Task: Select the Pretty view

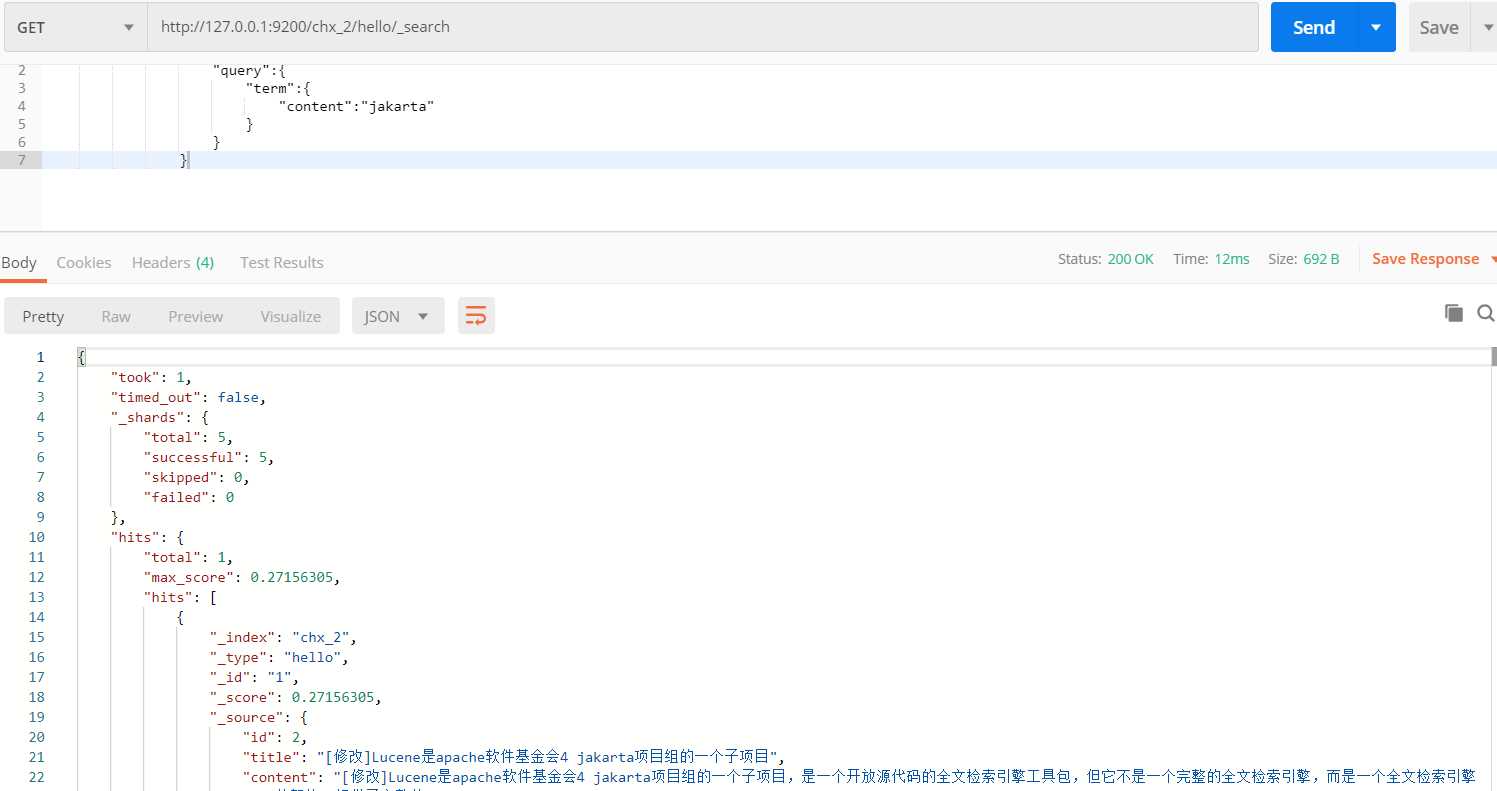Action: (43, 316)
